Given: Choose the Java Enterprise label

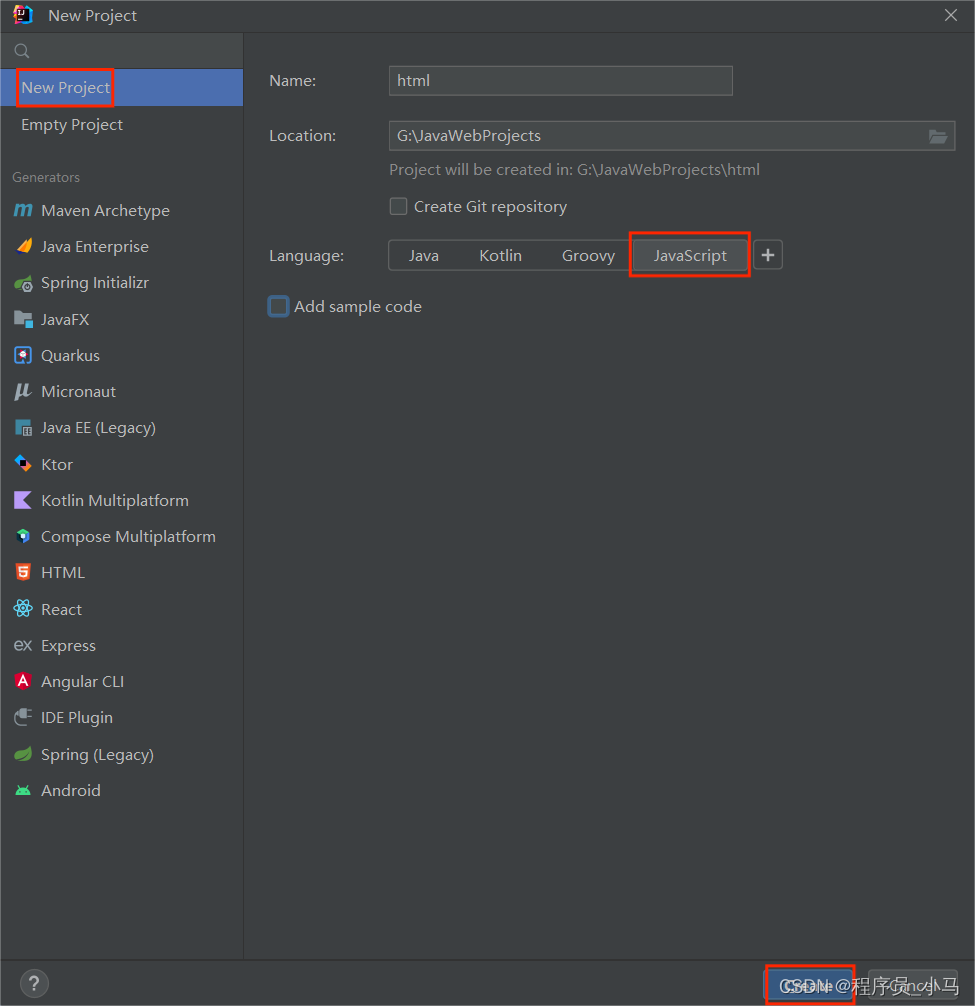Looking at the screenshot, I should (95, 246).
